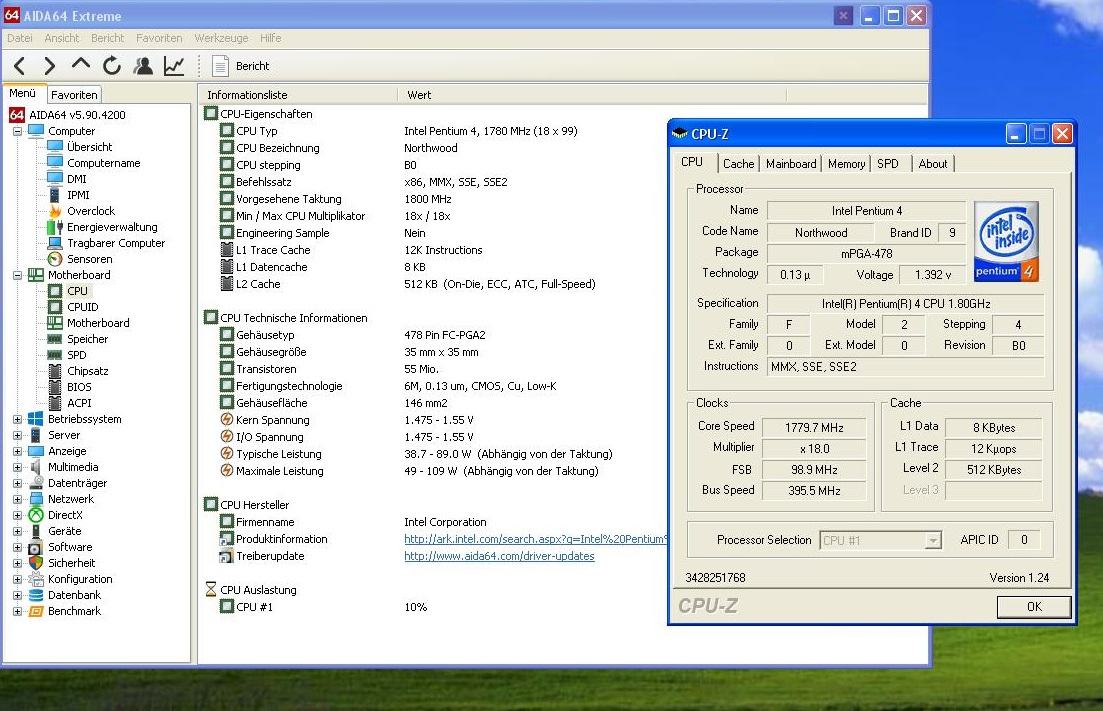Collapse the Motherboard tree node
The height and width of the screenshot is (711, 1103).
(x=17, y=275)
